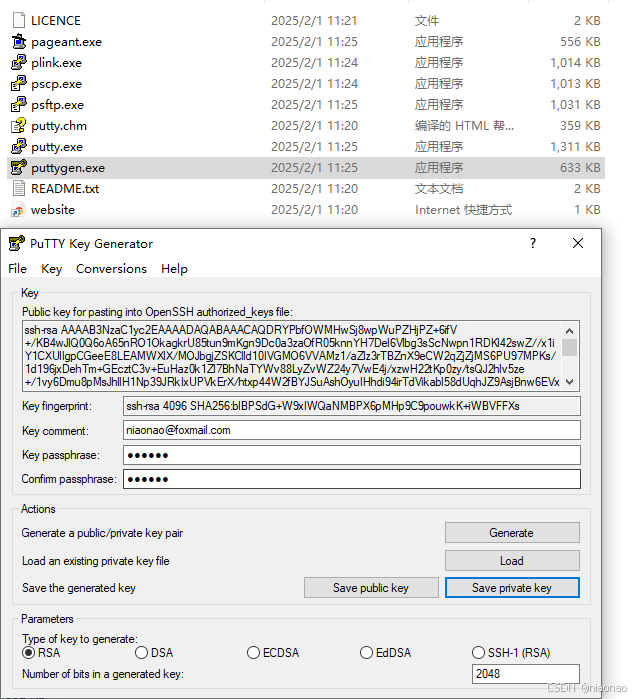Click the public key box scroll up arrow
634x699 pixels.
coord(569,331)
